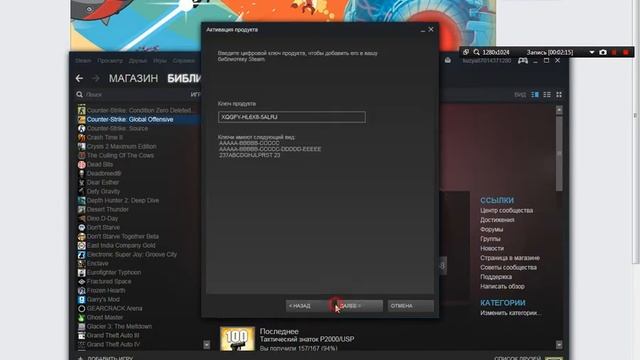Click the Dino D-Day game icon
Viewport: 640px width, 360px height.
click(82, 218)
